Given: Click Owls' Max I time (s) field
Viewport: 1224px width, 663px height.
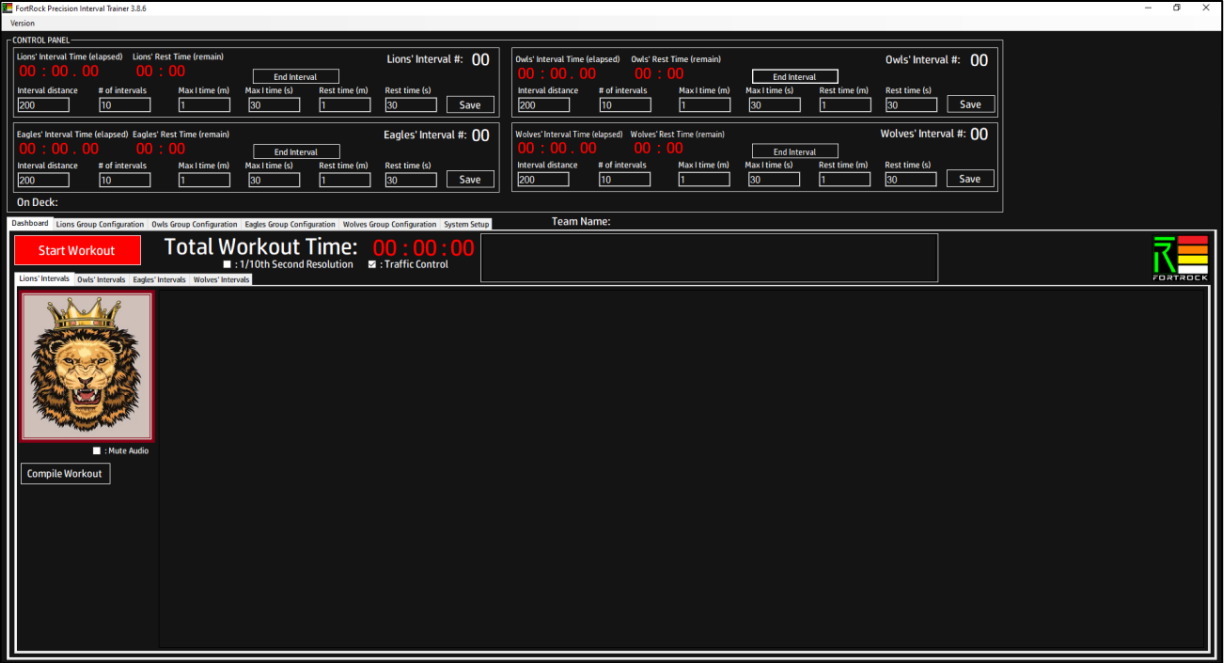Looking at the screenshot, I should [774, 105].
